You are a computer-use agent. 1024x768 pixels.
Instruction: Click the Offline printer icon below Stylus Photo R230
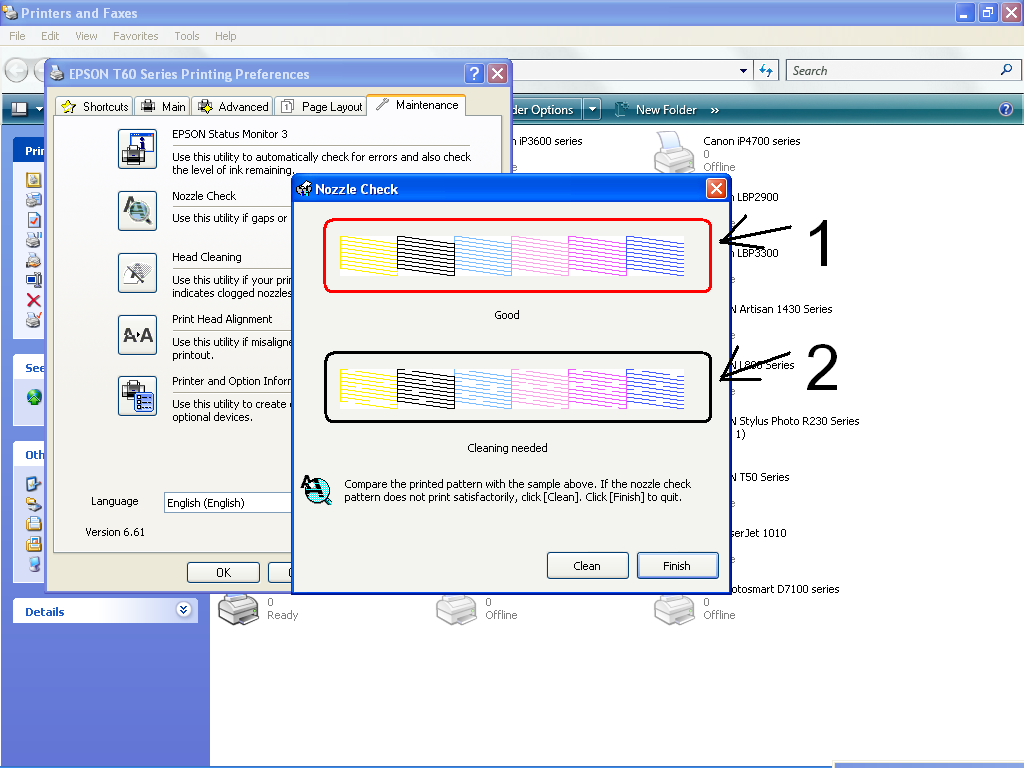tap(674, 609)
